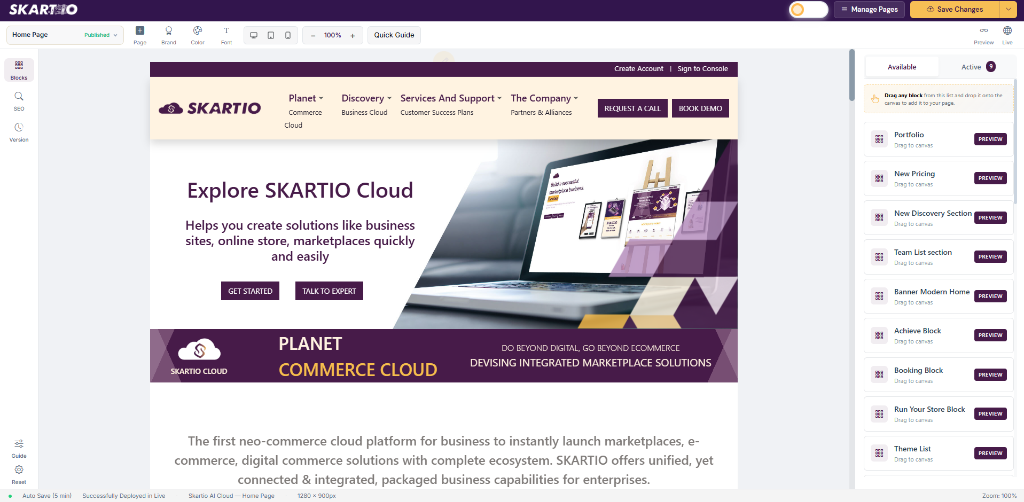1024x502 pixels.
Task: Open the Guide sidebar icon
Action: pos(19,448)
